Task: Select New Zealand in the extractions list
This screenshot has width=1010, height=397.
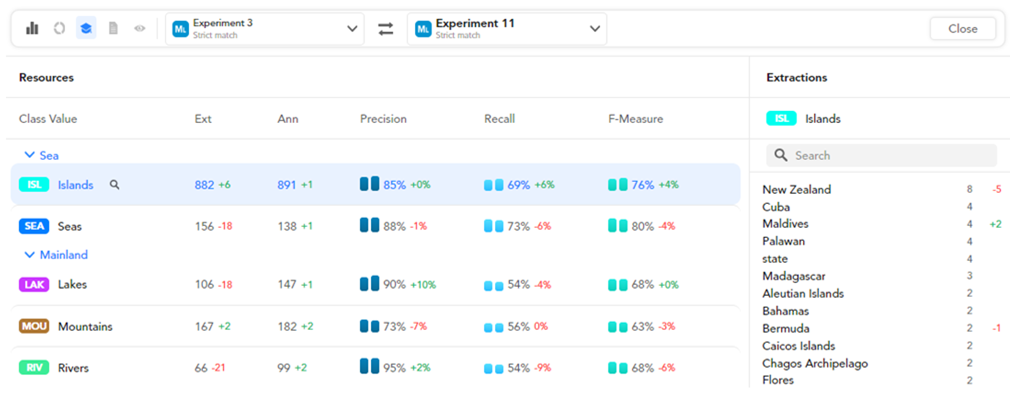Action: [797, 189]
